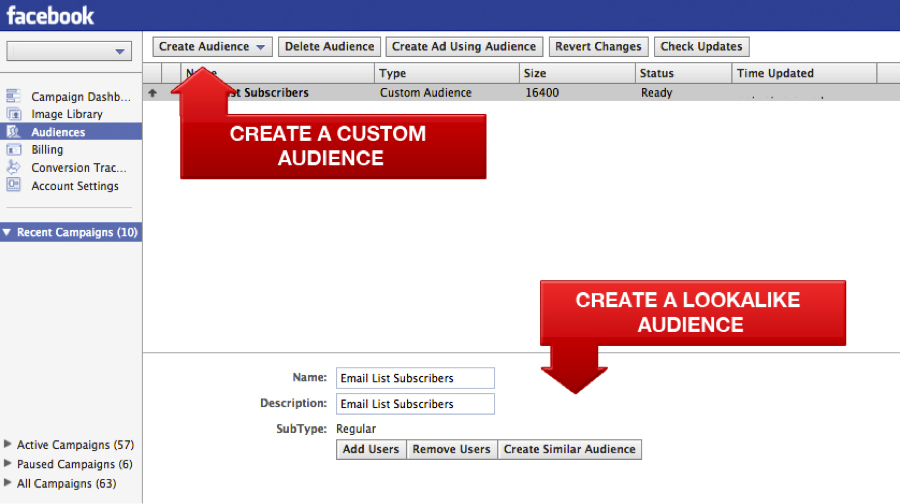Click the Ready status cell
The image size is (900, 504).
[x=656, y=92]
